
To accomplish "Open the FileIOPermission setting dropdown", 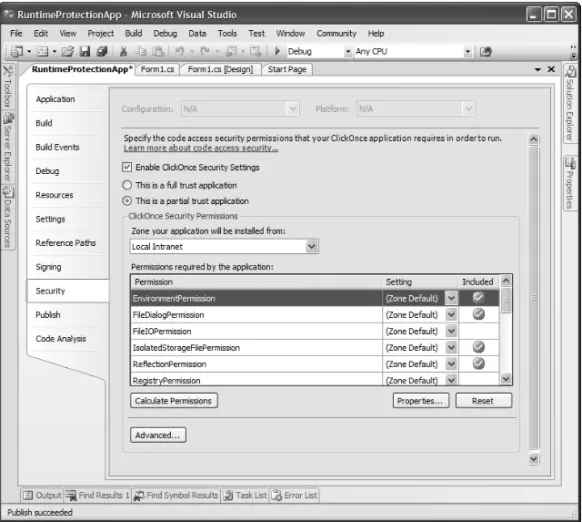I will [451, 331].
